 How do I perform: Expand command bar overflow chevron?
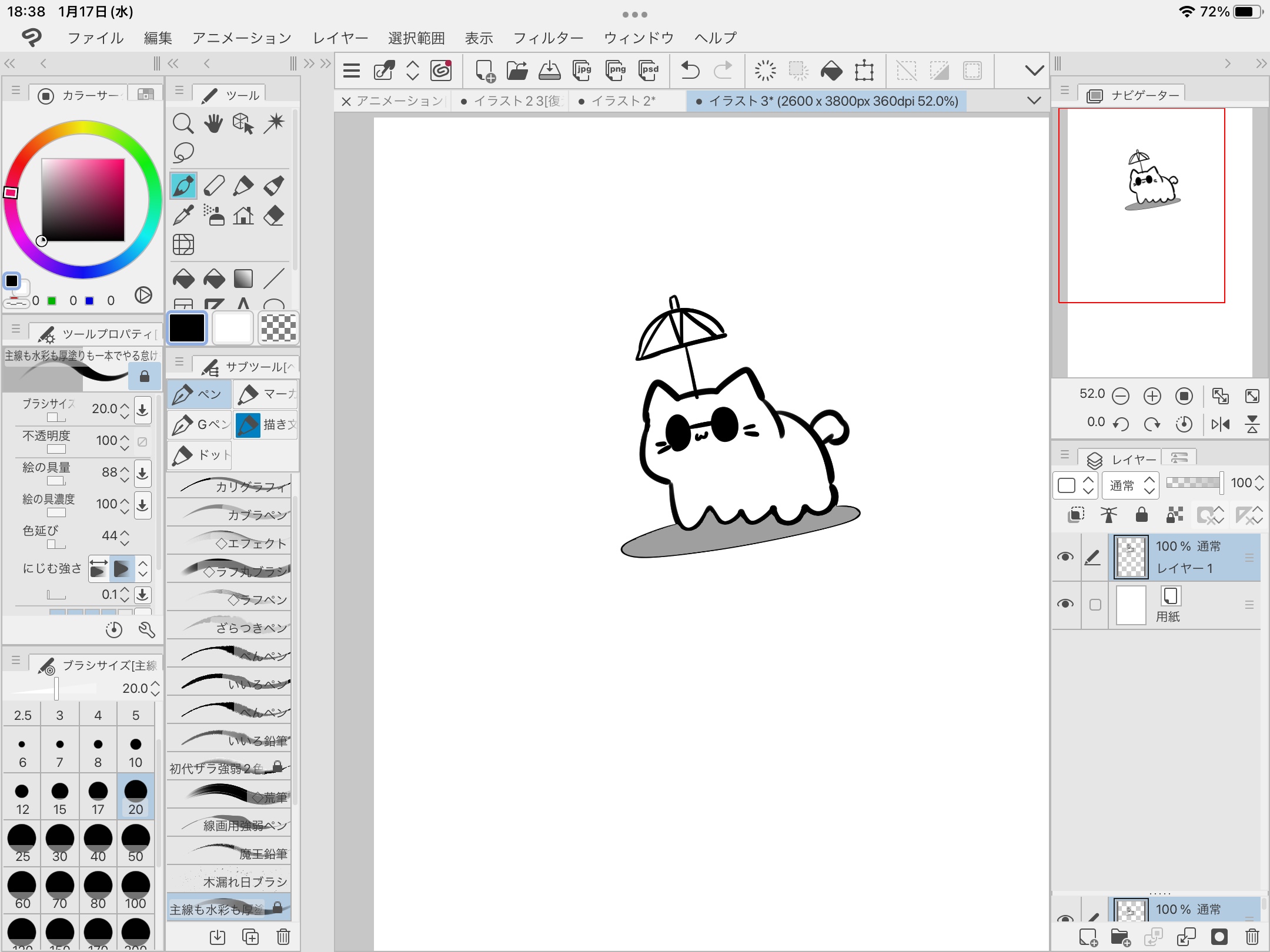(1034, 71)
